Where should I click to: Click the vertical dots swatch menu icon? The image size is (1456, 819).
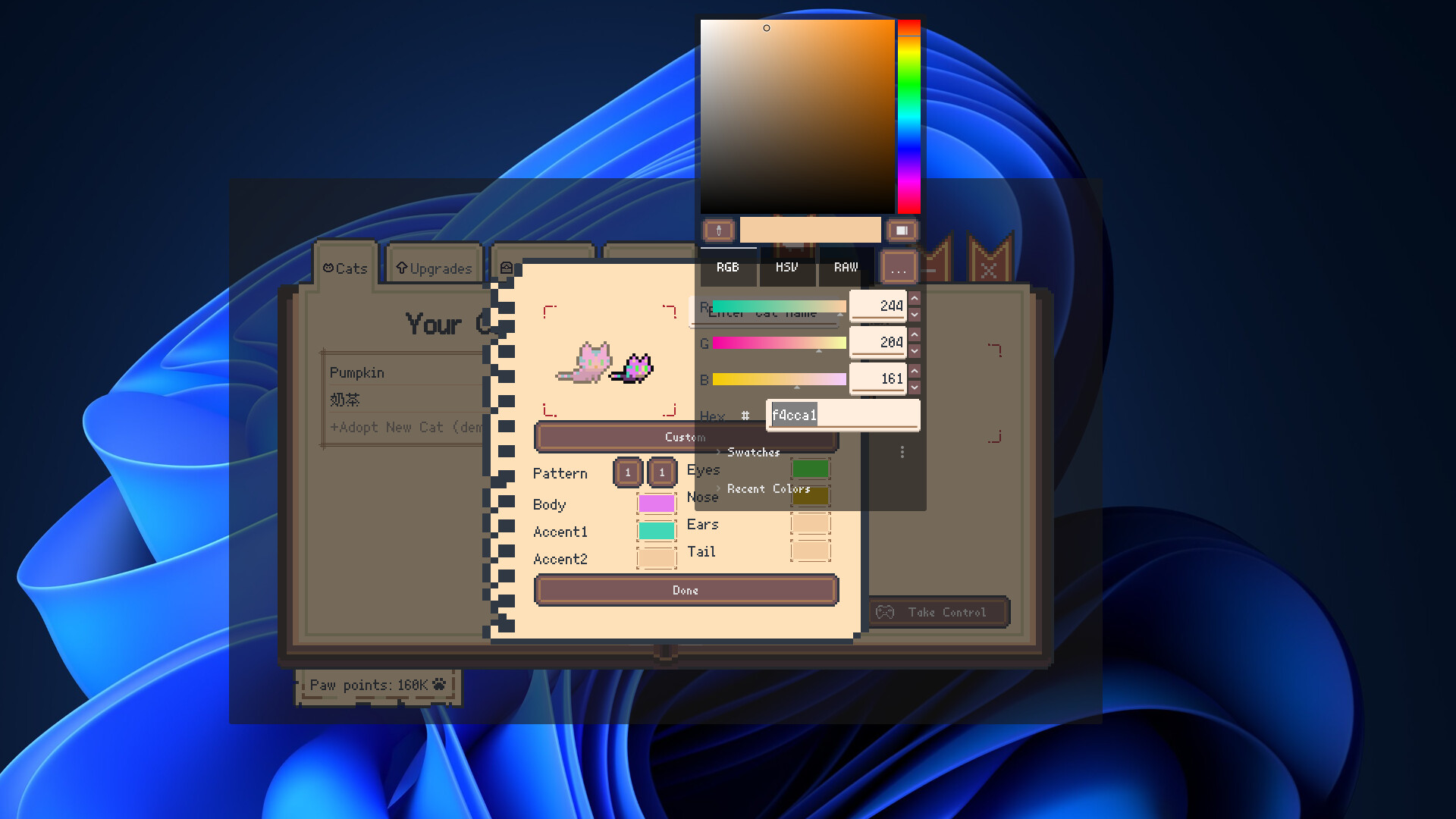pos(902,453)
